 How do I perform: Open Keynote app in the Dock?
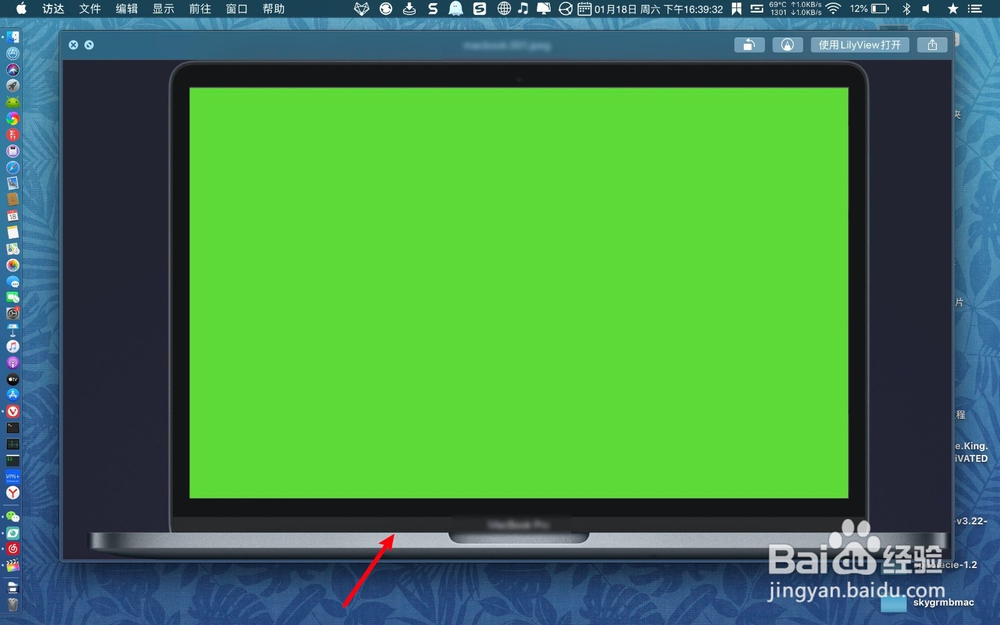[x=13, y=330]
